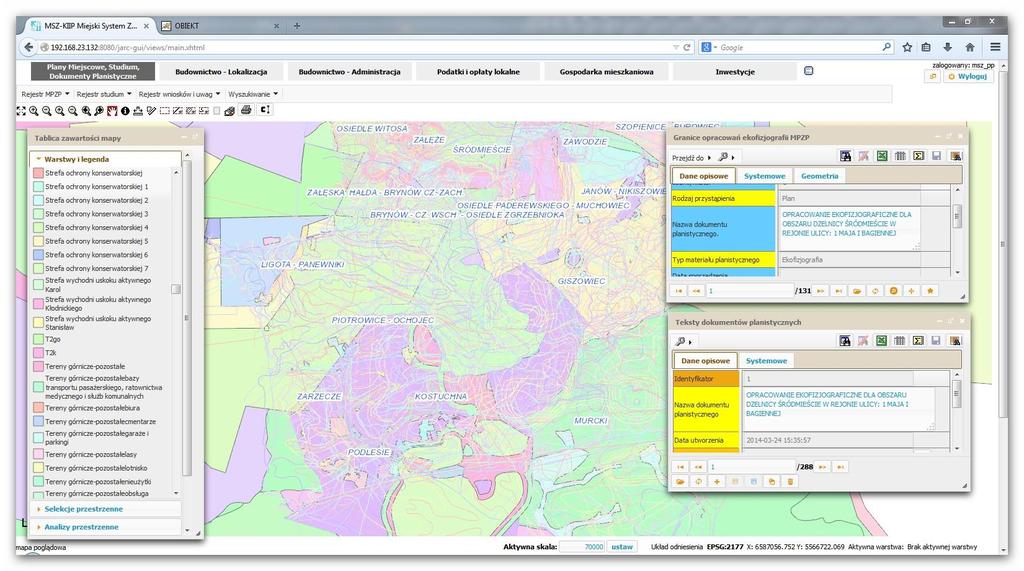The width and height of the screenshot is (1024, 571).
Task: Click scrollbar thumb in Granice panel data table
Action: (x=957, y=215)
